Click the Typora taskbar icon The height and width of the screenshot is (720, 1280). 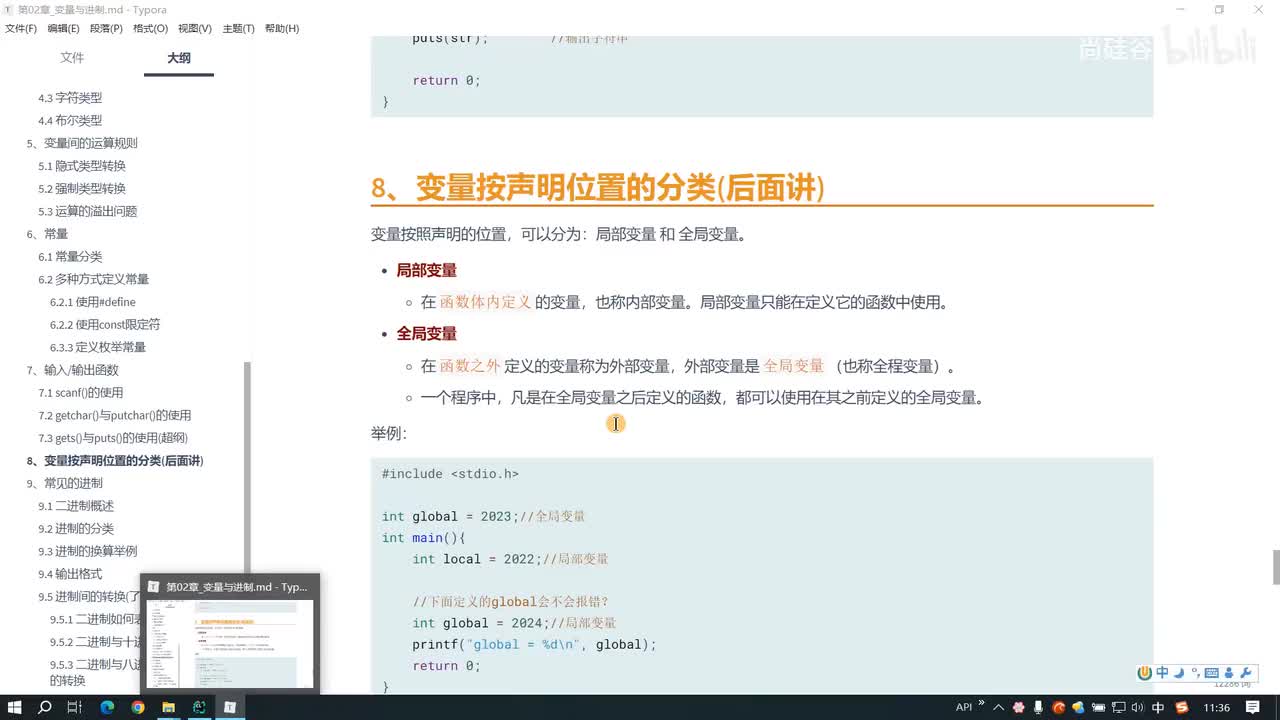230,707
